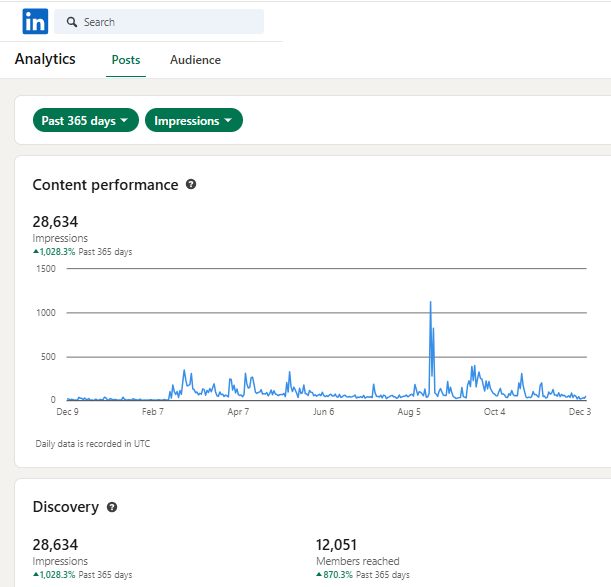Expand the Impressions metric dropdown
The width and height of the screenshot is (611, 587).
click(194, 120)
